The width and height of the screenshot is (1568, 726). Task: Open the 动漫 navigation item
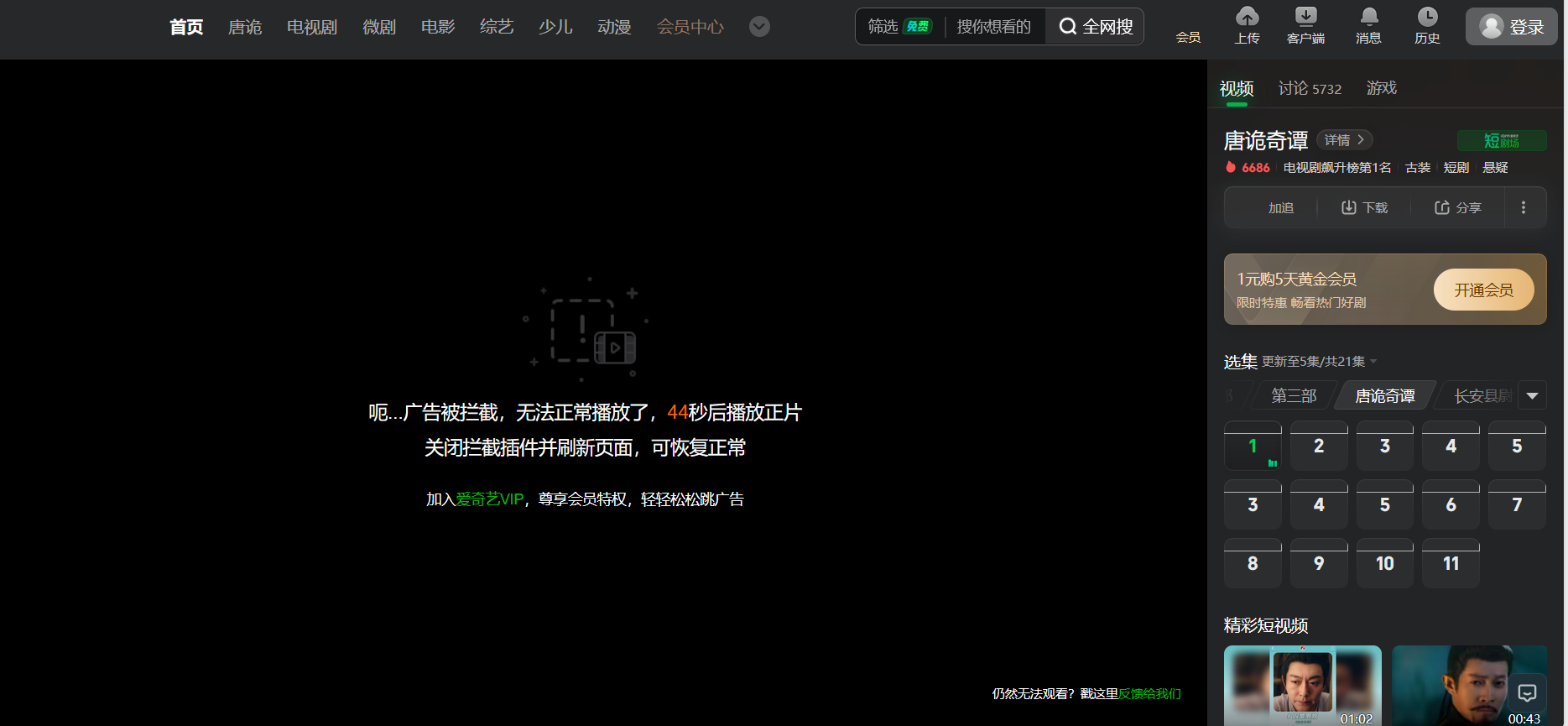[614, 27]
